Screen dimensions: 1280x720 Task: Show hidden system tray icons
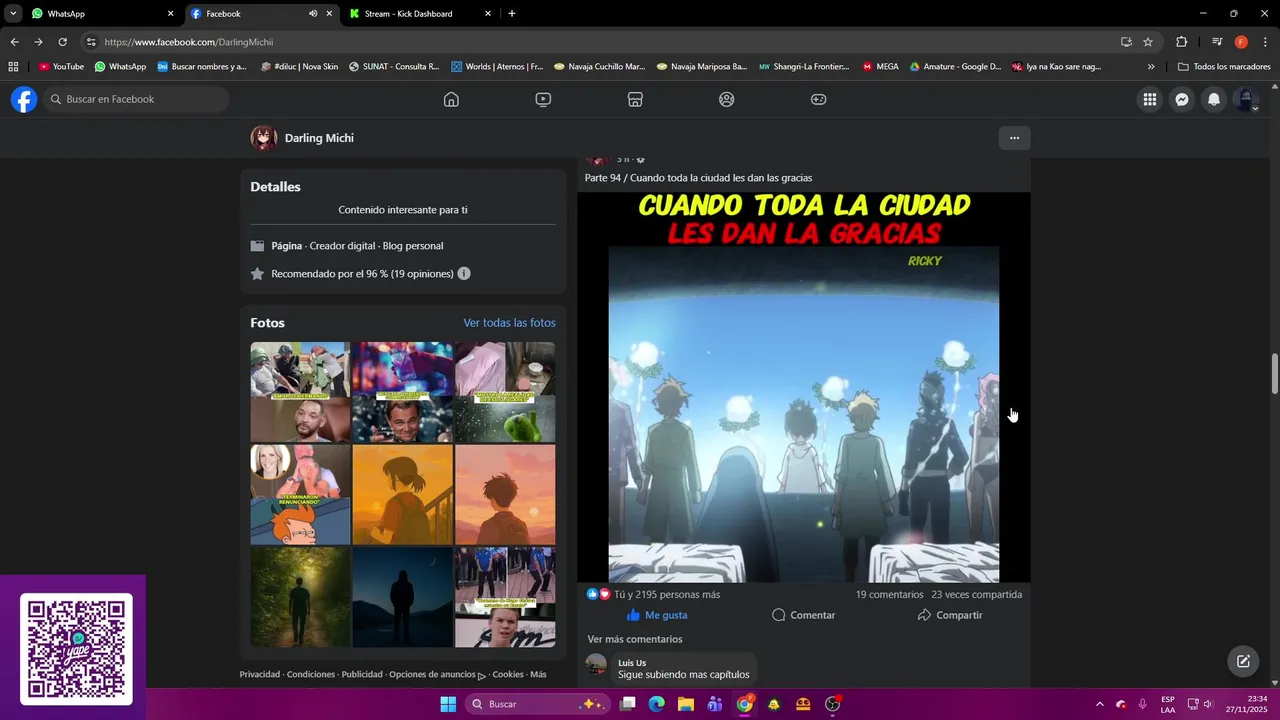(1100, 704)
